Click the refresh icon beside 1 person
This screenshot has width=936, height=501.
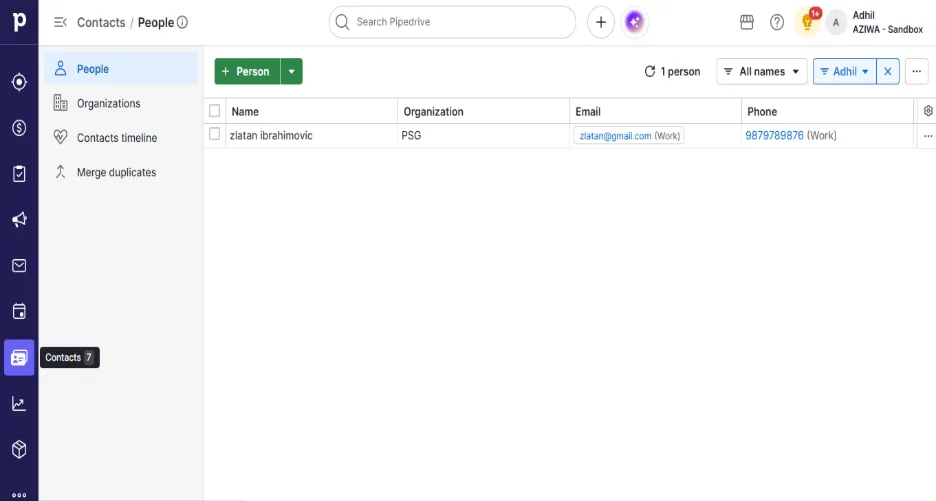click(649, 72)
